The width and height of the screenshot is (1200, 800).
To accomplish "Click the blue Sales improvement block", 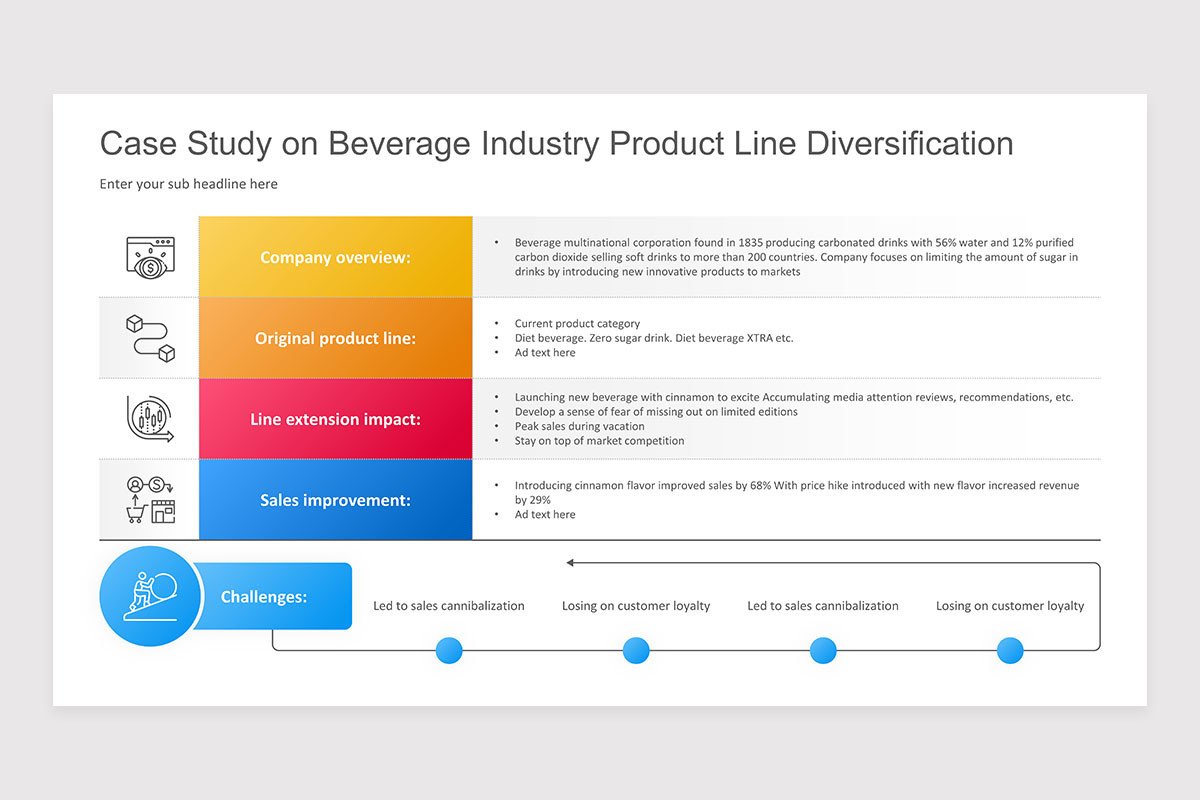I will pos(336,500).
